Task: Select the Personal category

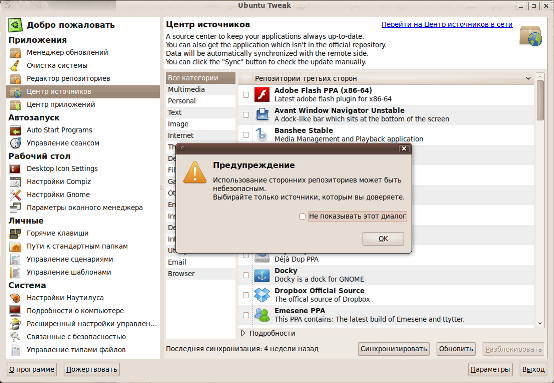Action: pyautogui.click(x=200, y=101)
